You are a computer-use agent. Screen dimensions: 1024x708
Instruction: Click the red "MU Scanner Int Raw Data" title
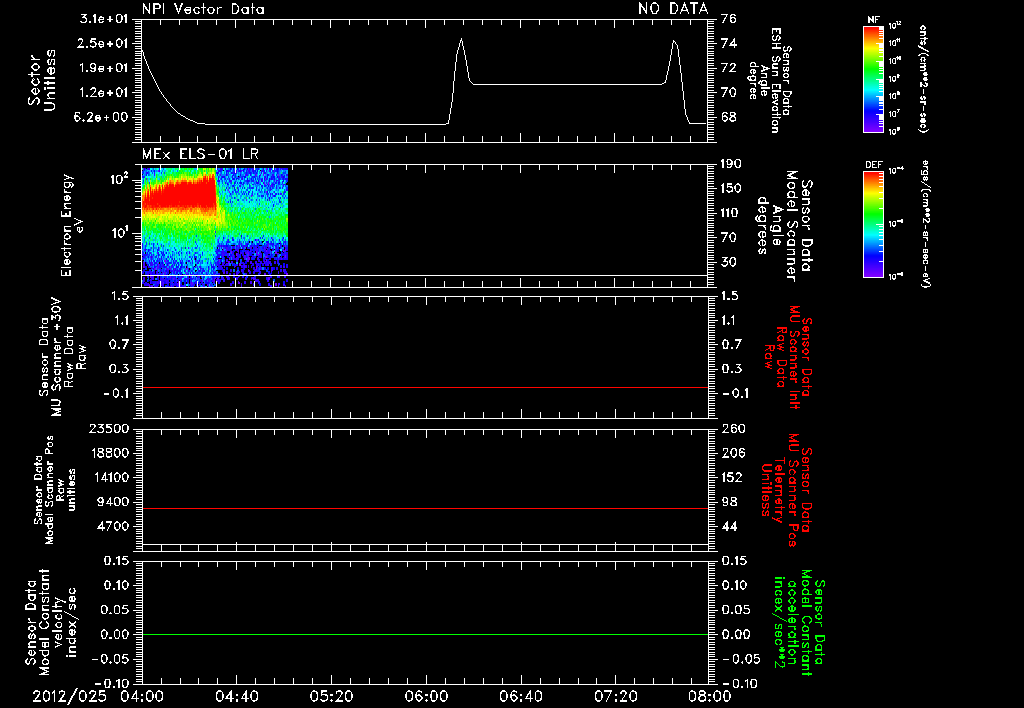coord(787,357)
